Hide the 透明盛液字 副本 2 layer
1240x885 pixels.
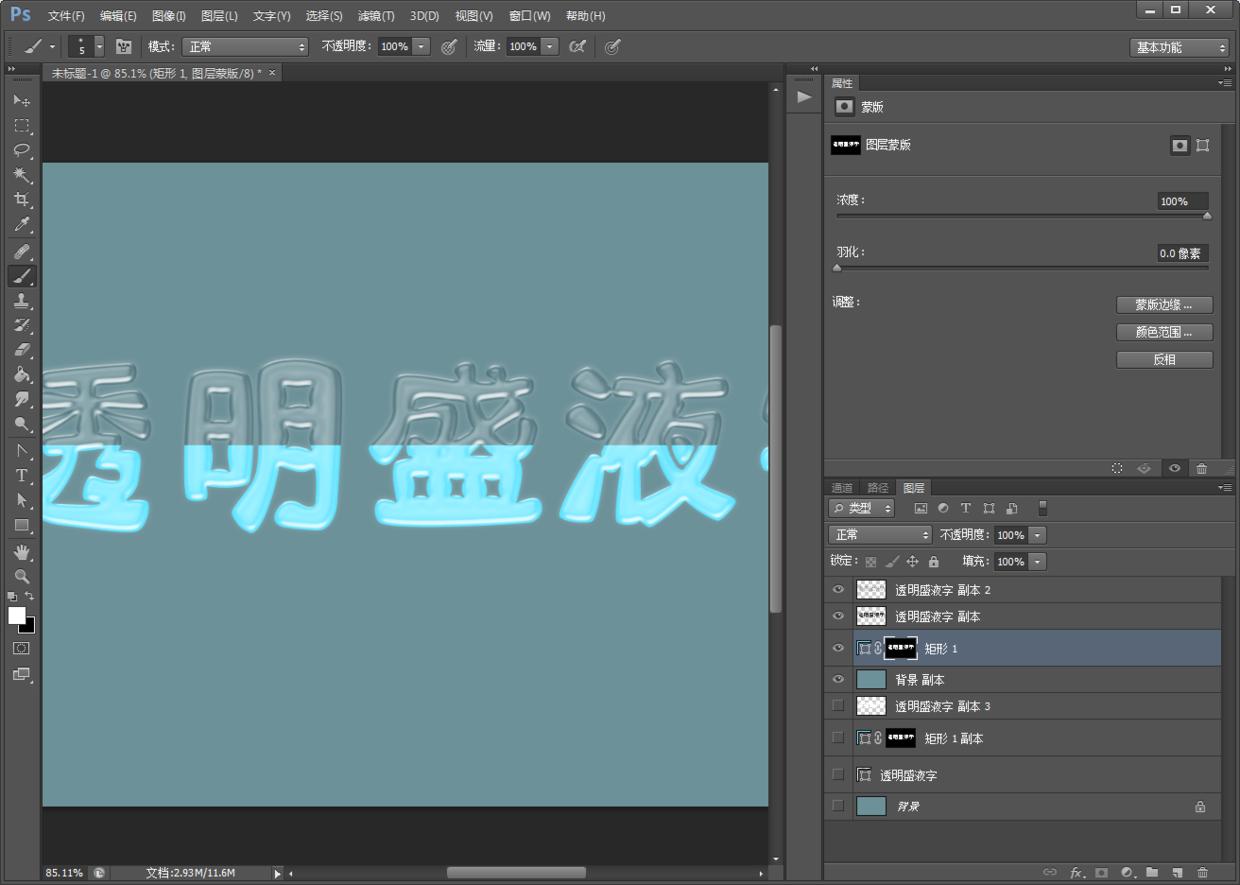pyautogui.click(x=838, y=590)
